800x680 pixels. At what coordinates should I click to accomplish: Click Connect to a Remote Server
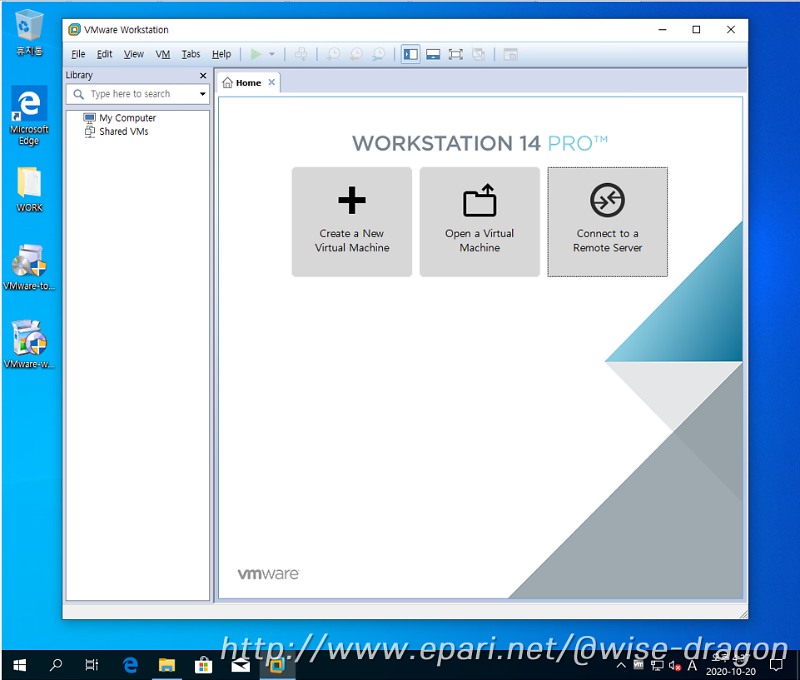coord(608,222)
